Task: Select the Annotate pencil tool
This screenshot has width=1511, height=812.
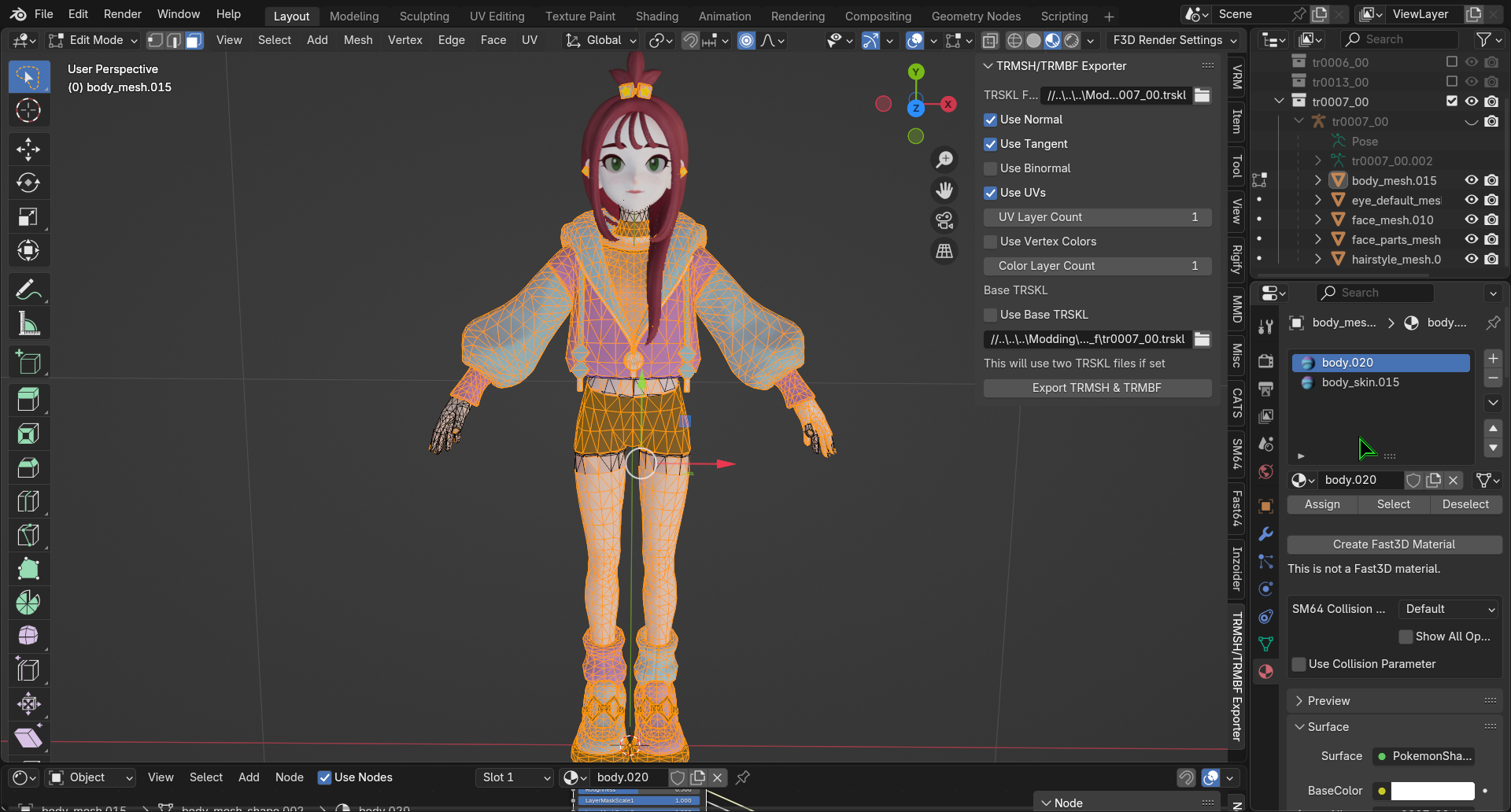Action: [28, 290]
